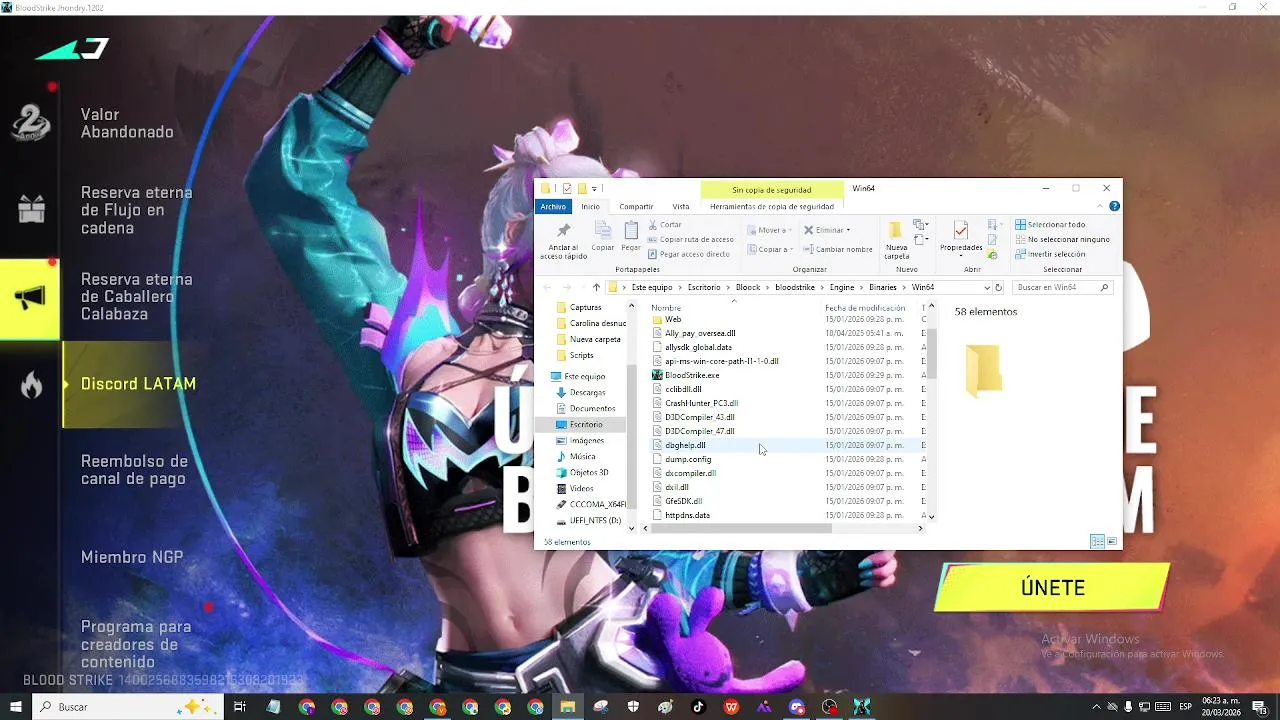Open the Web folder in the list
Viewport: 1280px width, 720px height.
[673, 319]
